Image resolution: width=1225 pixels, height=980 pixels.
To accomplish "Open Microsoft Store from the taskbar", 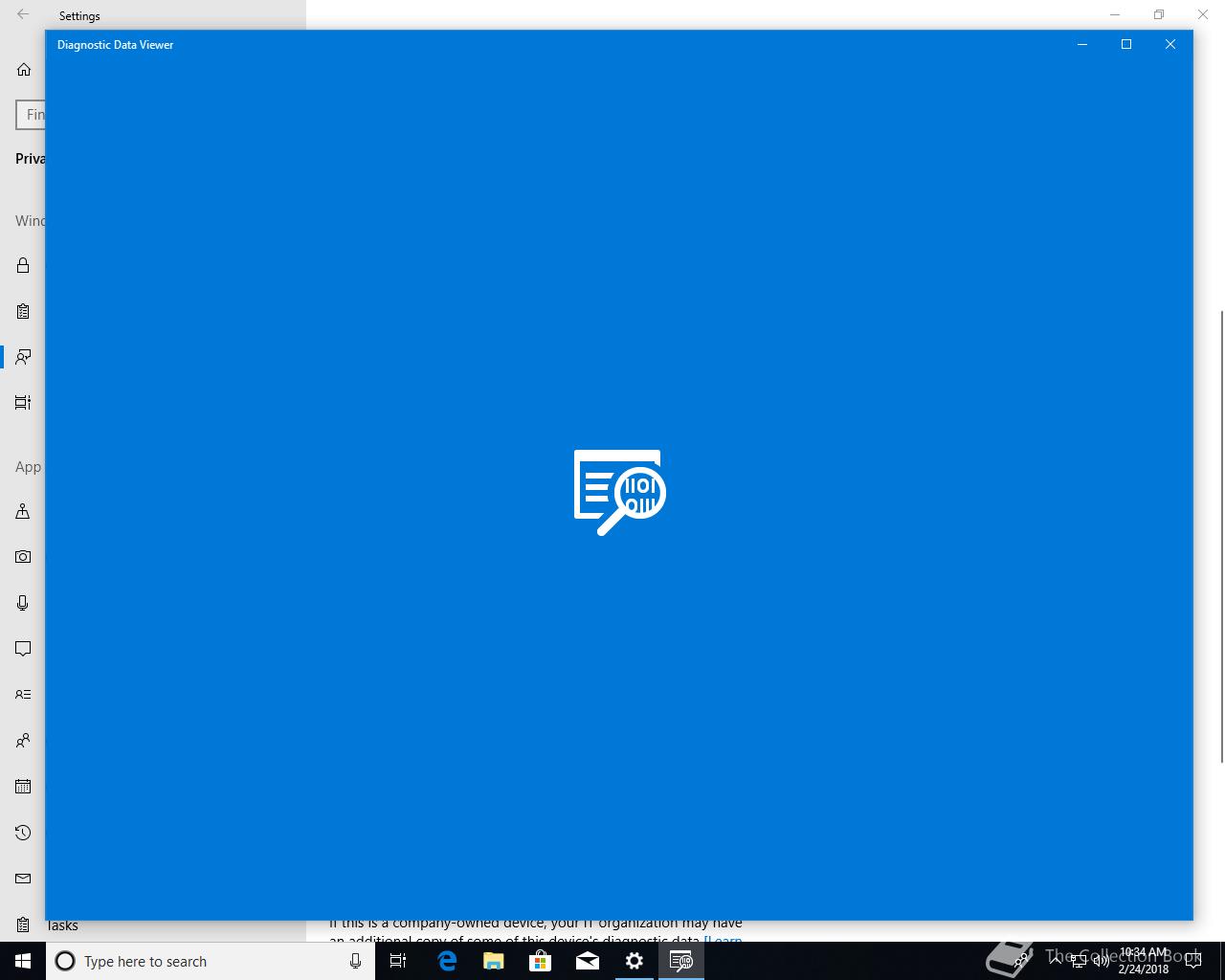I will tap(541, 961).
